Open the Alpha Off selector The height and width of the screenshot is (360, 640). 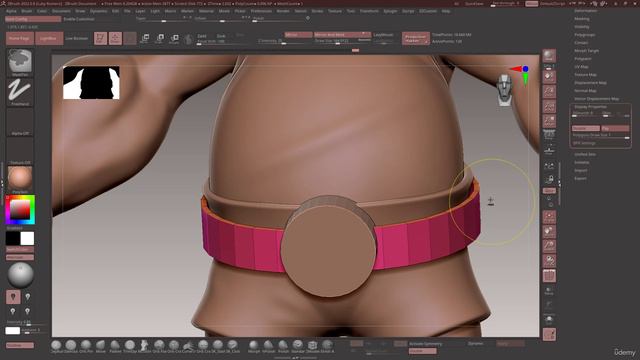click(x=20, y=122)
